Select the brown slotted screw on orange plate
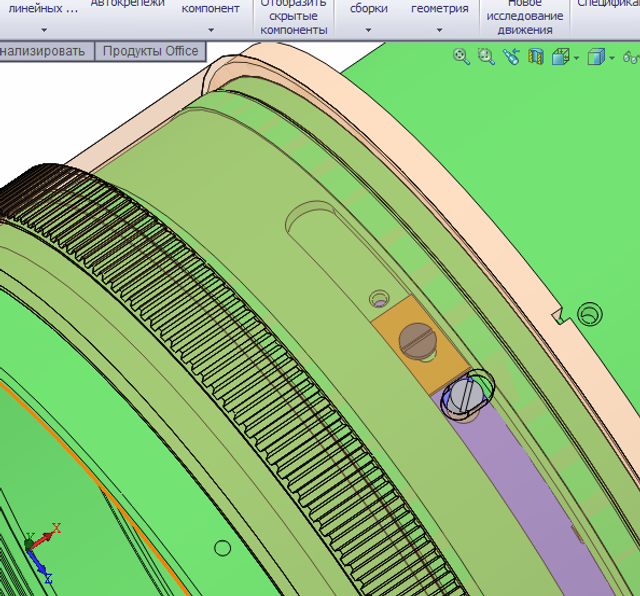This screenshot has width=640, height=596. point(418,341)
